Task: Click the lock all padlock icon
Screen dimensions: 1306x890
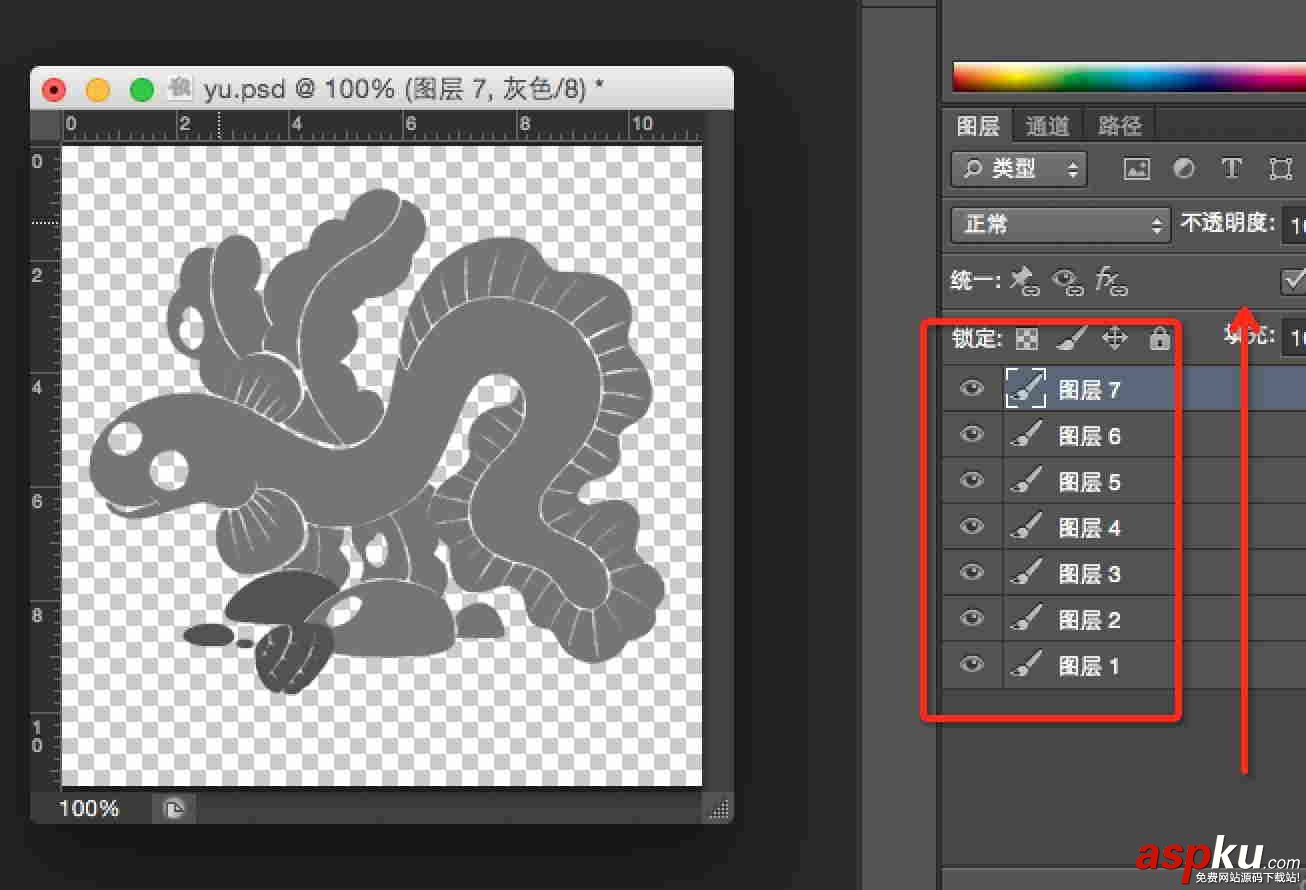Action: (x=1159, y=339)
